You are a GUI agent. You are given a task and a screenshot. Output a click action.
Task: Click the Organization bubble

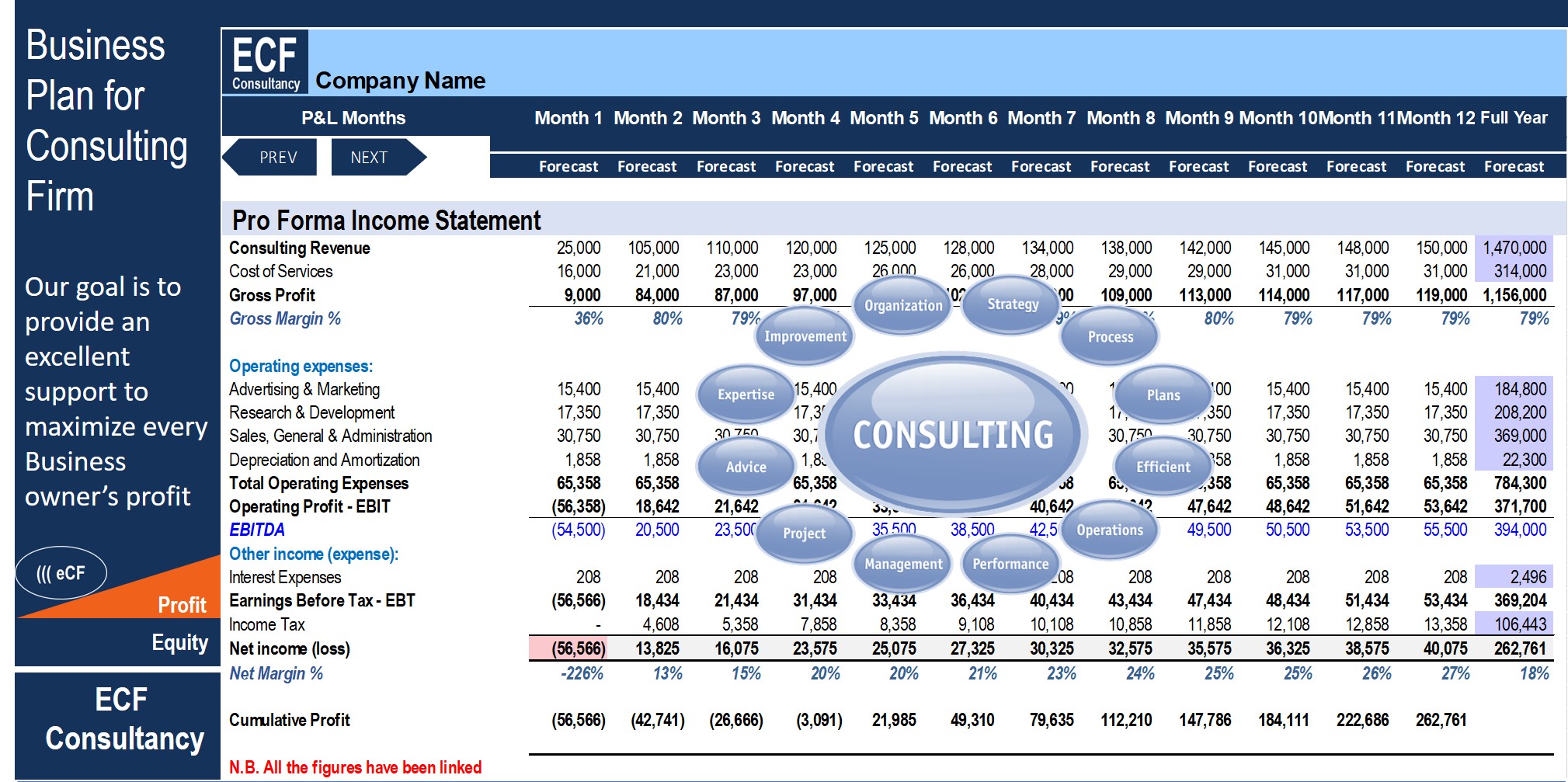903,305
